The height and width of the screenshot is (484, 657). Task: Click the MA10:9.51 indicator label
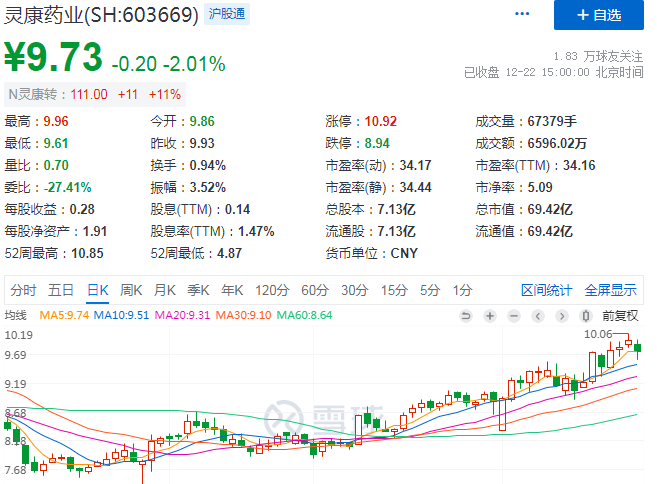[x=121, y=315]
